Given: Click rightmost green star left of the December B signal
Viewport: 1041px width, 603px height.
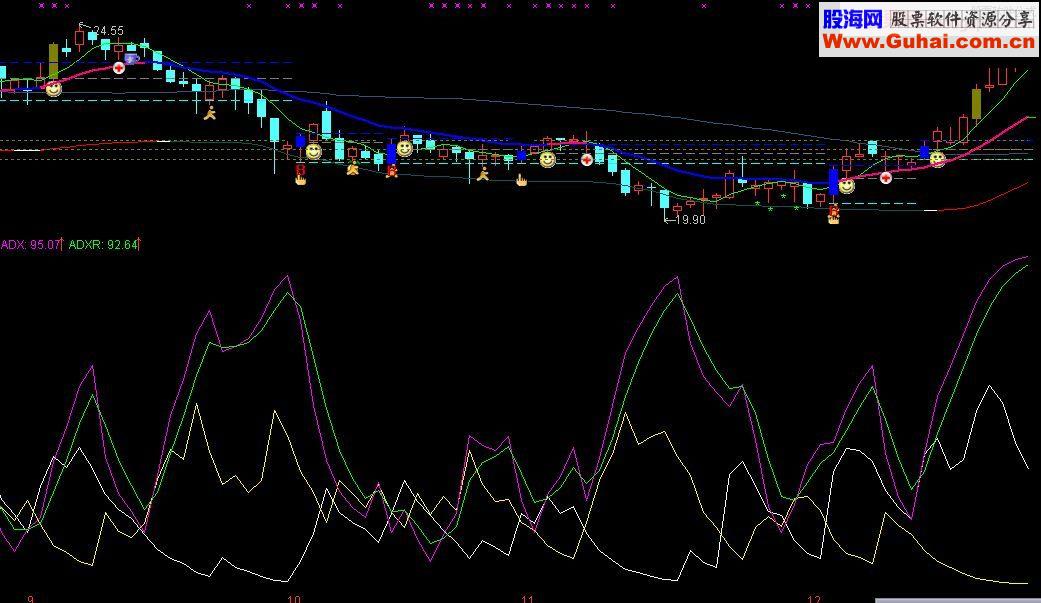Looking at the screenshot, I should click(x=797, y=209).
